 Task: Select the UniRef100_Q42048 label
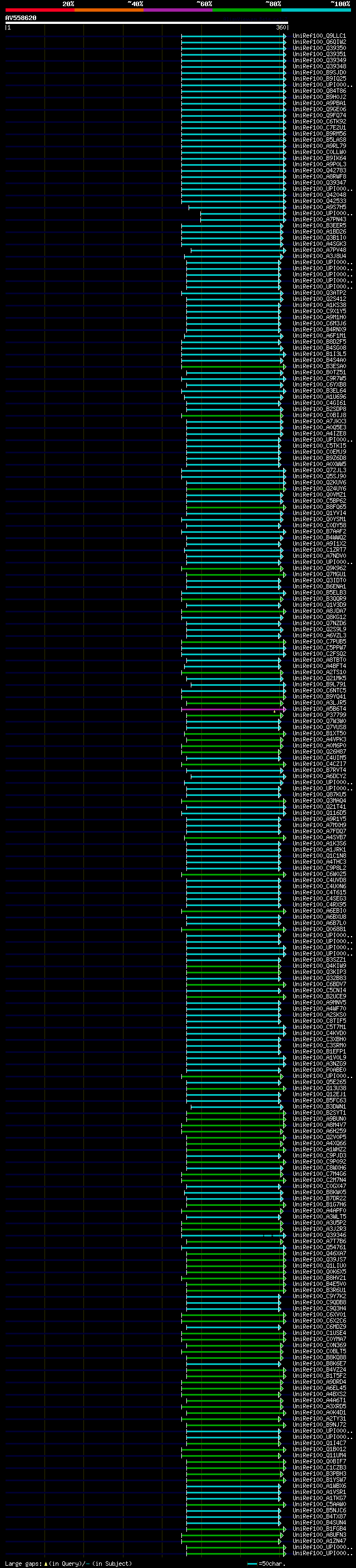tap(319, 195)
